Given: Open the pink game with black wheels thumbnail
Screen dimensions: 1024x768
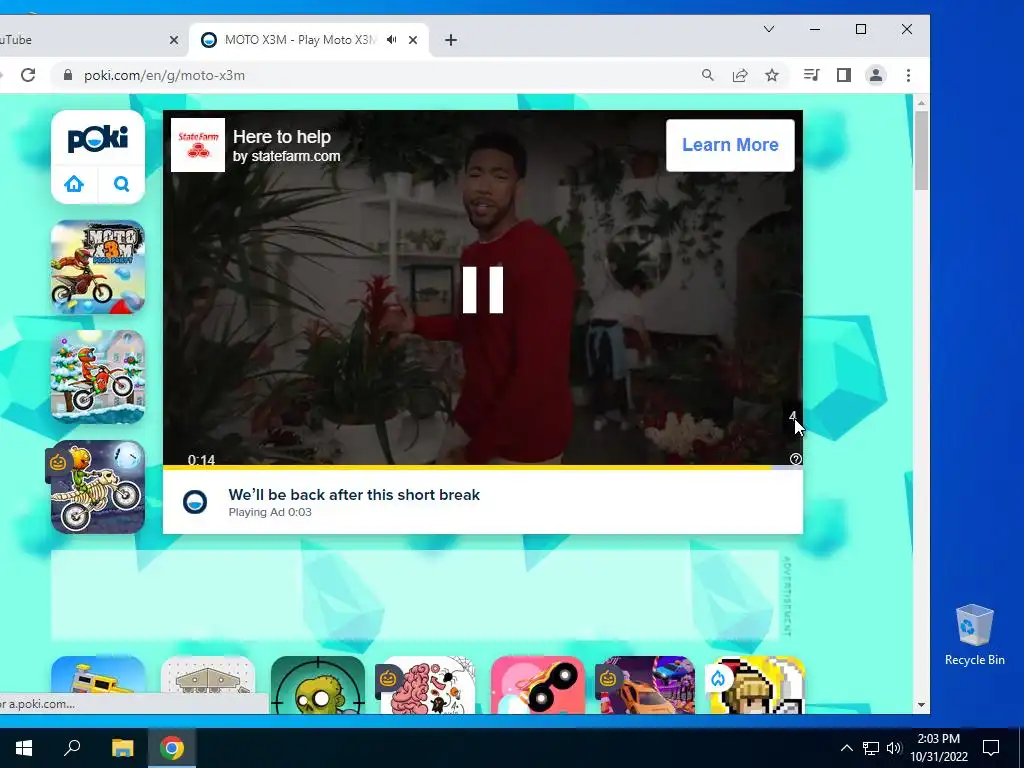Looking at the screenshot, I should pos(537,685).
